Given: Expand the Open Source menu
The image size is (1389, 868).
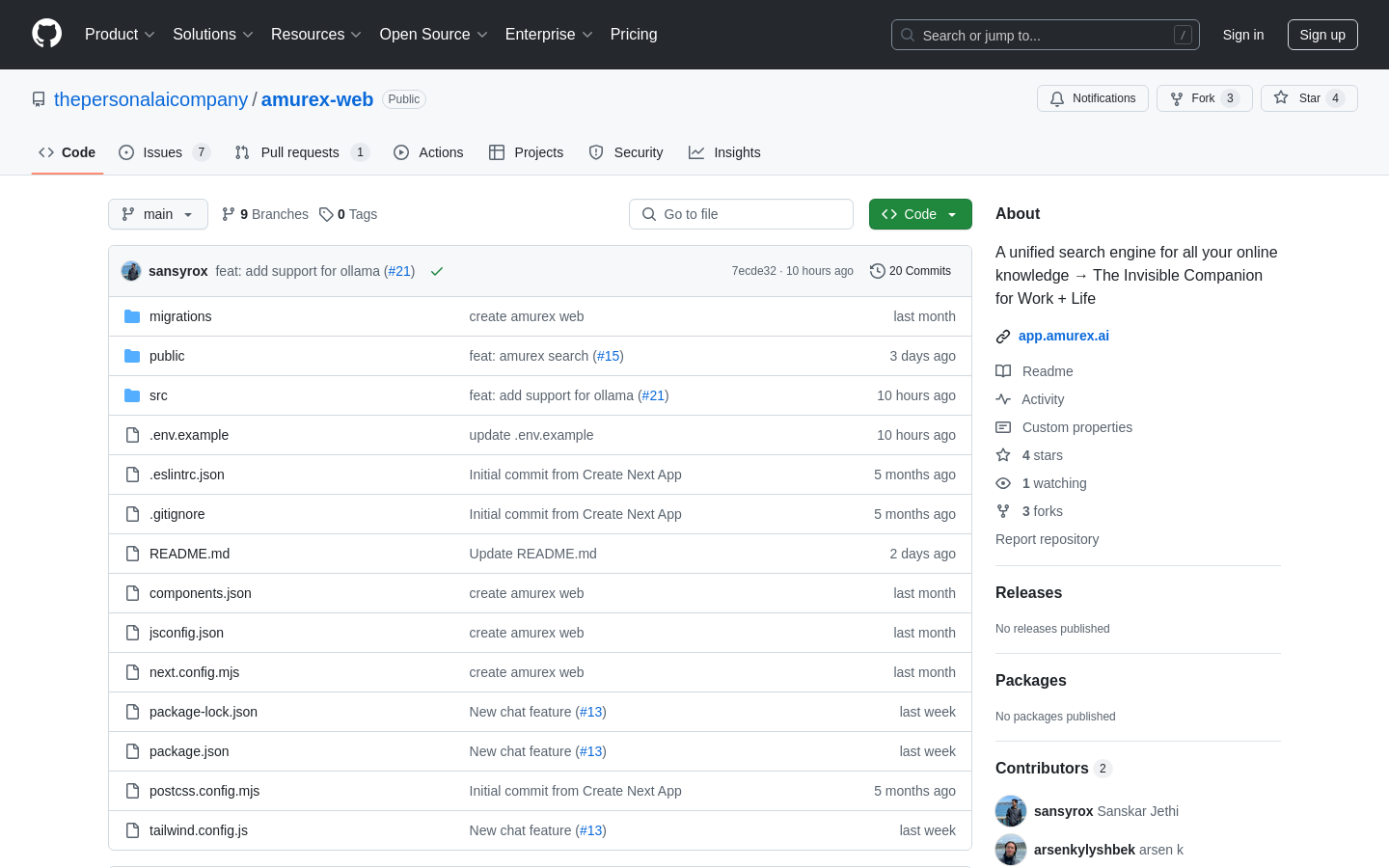Looking at the screenshot, I should [434, 35].
